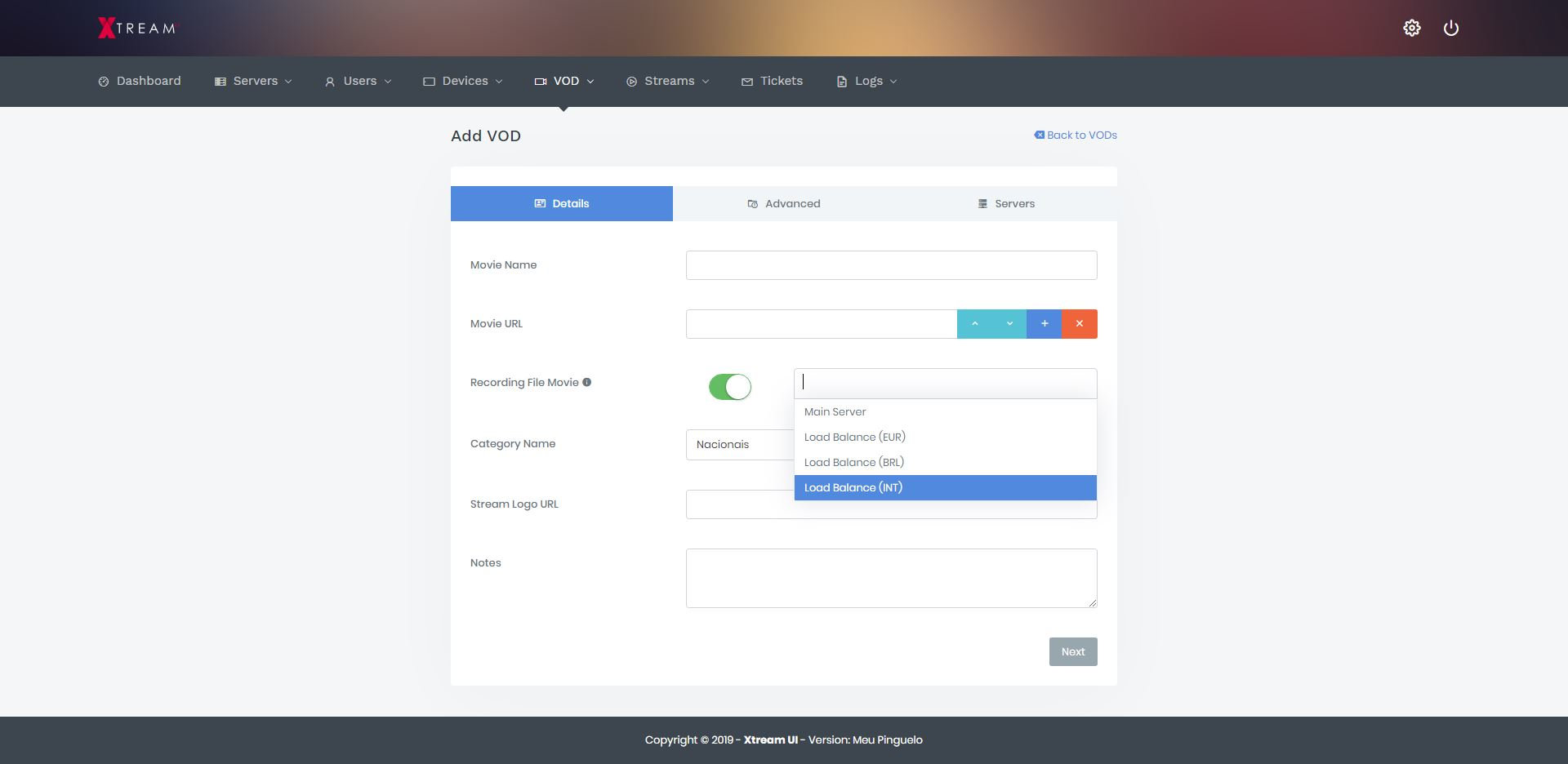Open the Devices dropdown menu

click(x=462, y=81)
